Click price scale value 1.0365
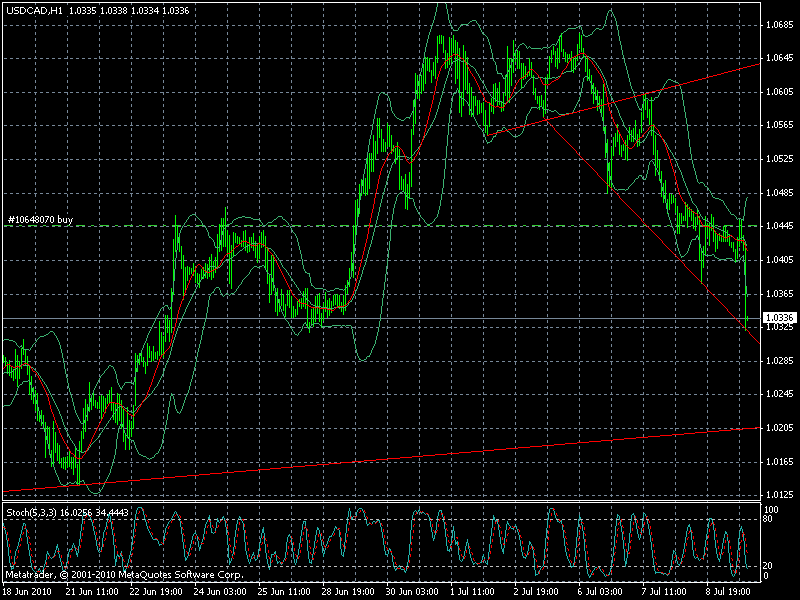Image resolution: width=800 pixels, height=600 pixels. [x=780, y=294]
